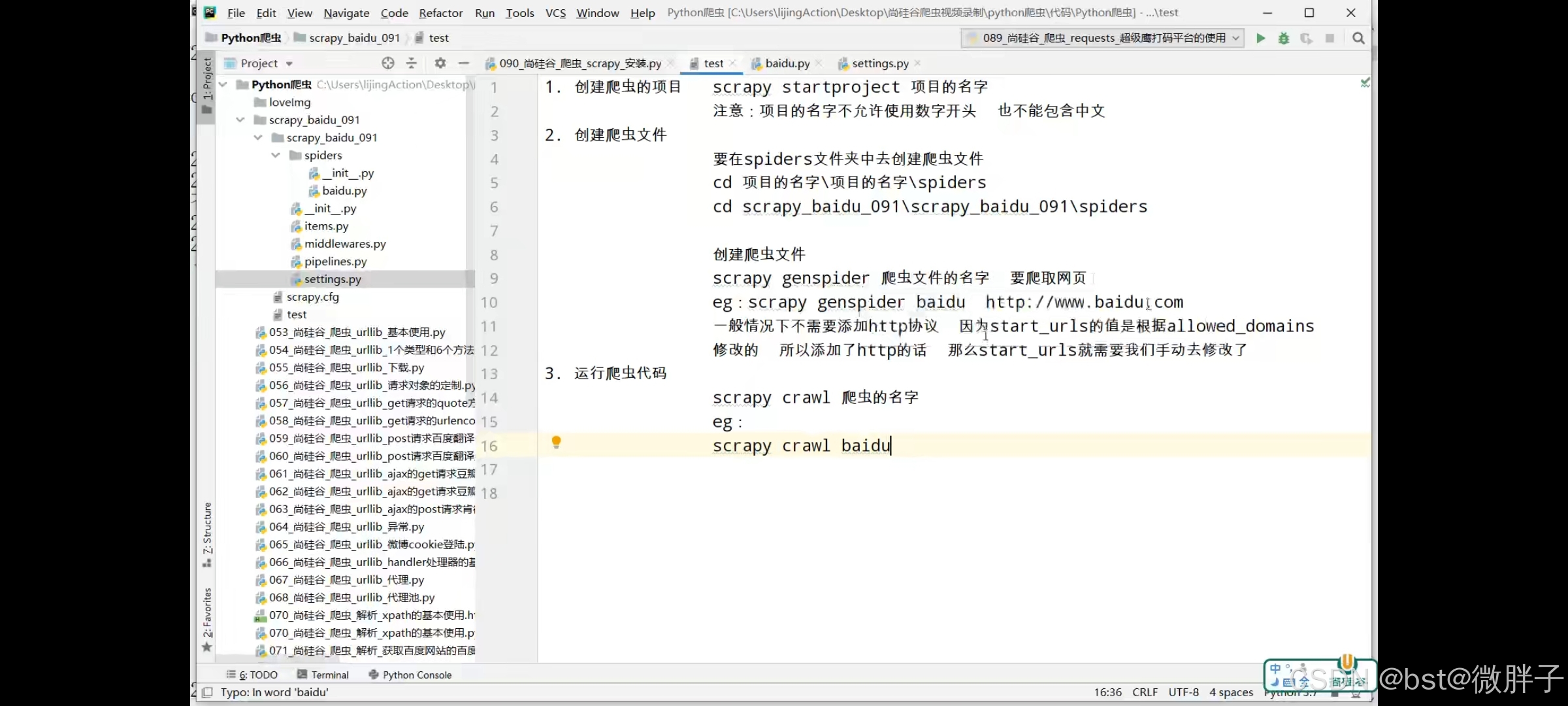Select the test file in project tree

point(297,314)
